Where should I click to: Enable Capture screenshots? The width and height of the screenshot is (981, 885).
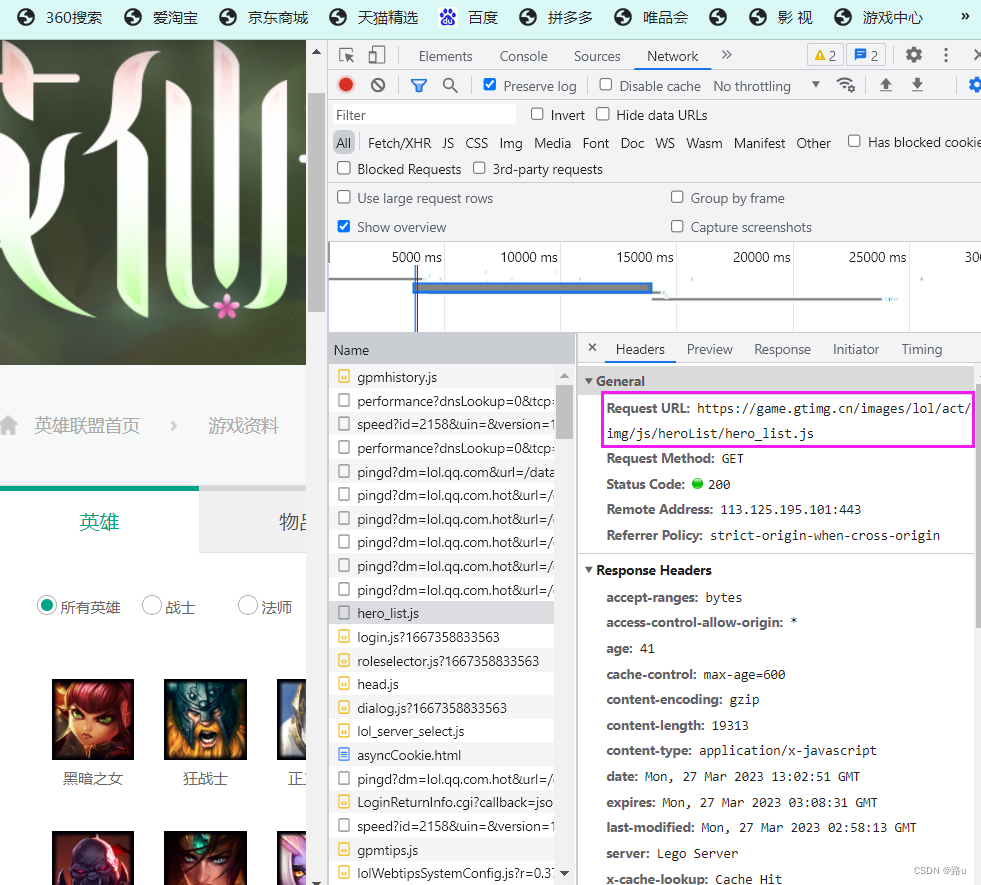[x=677, y=226]
